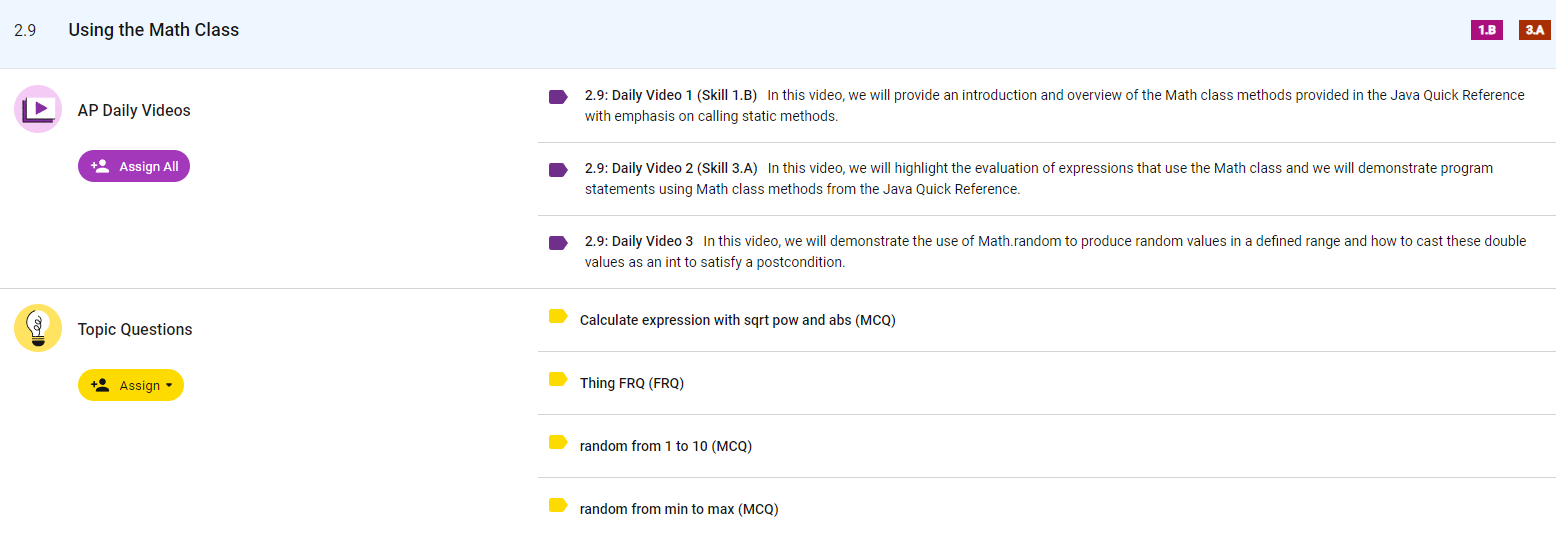This screenshot has width=1556, height=534.
Task: Click yellow tag beside random from 1 to 10
Action: pyautogui.click(x=558, y=443)
